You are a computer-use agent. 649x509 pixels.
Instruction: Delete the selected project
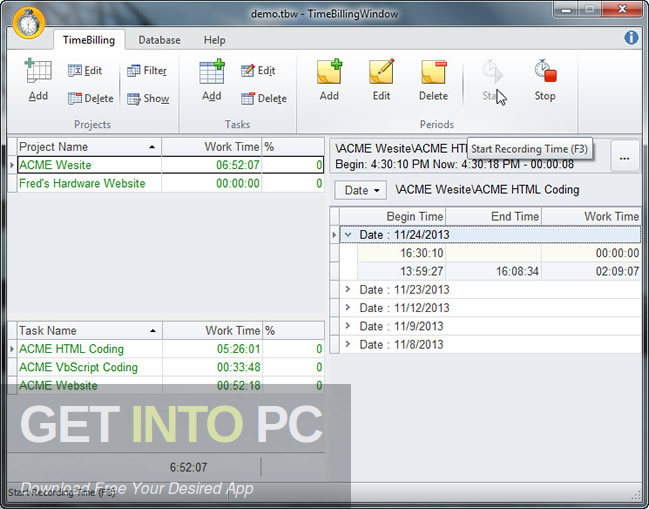91,98
